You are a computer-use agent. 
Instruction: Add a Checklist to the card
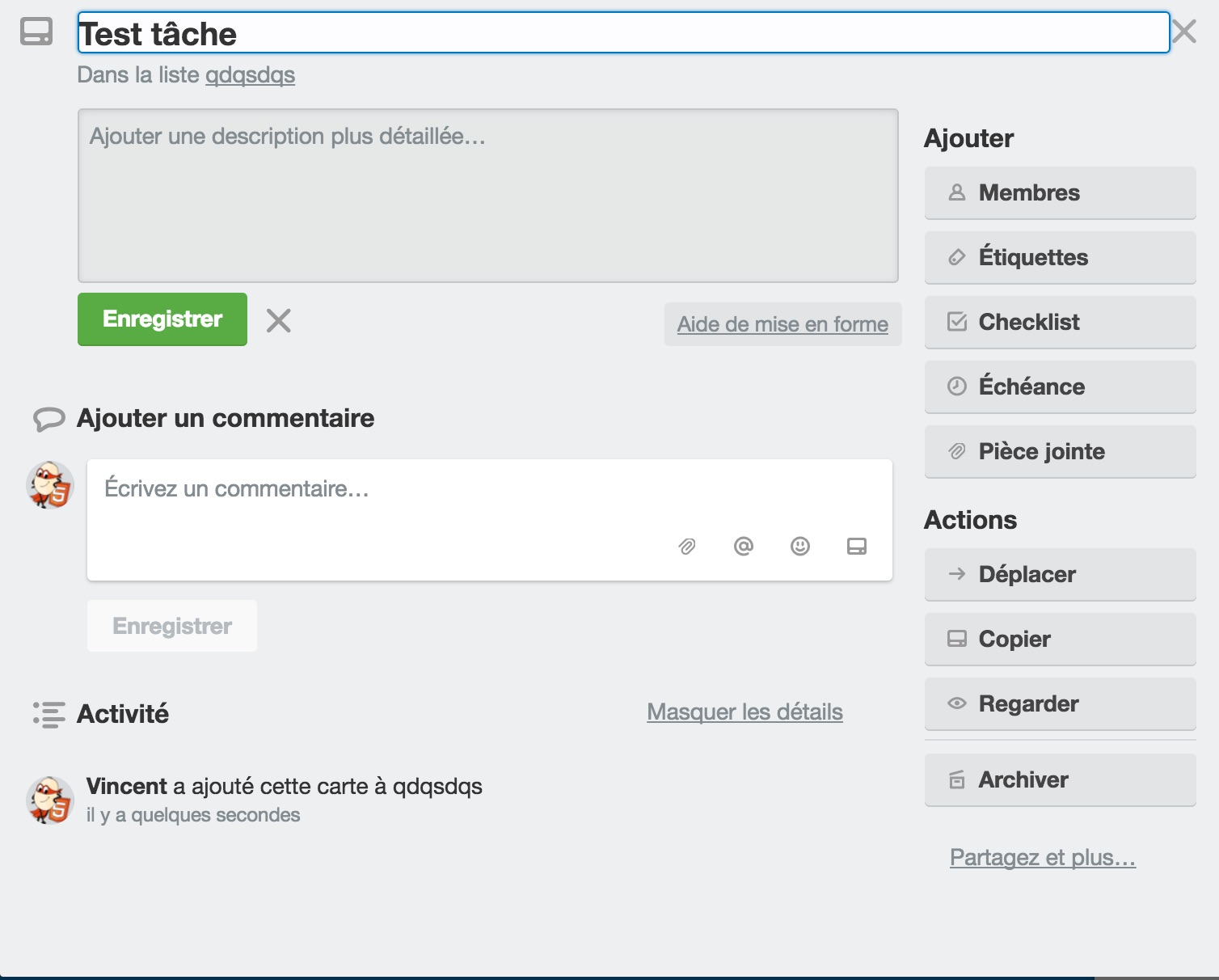tap(1060, 322)
